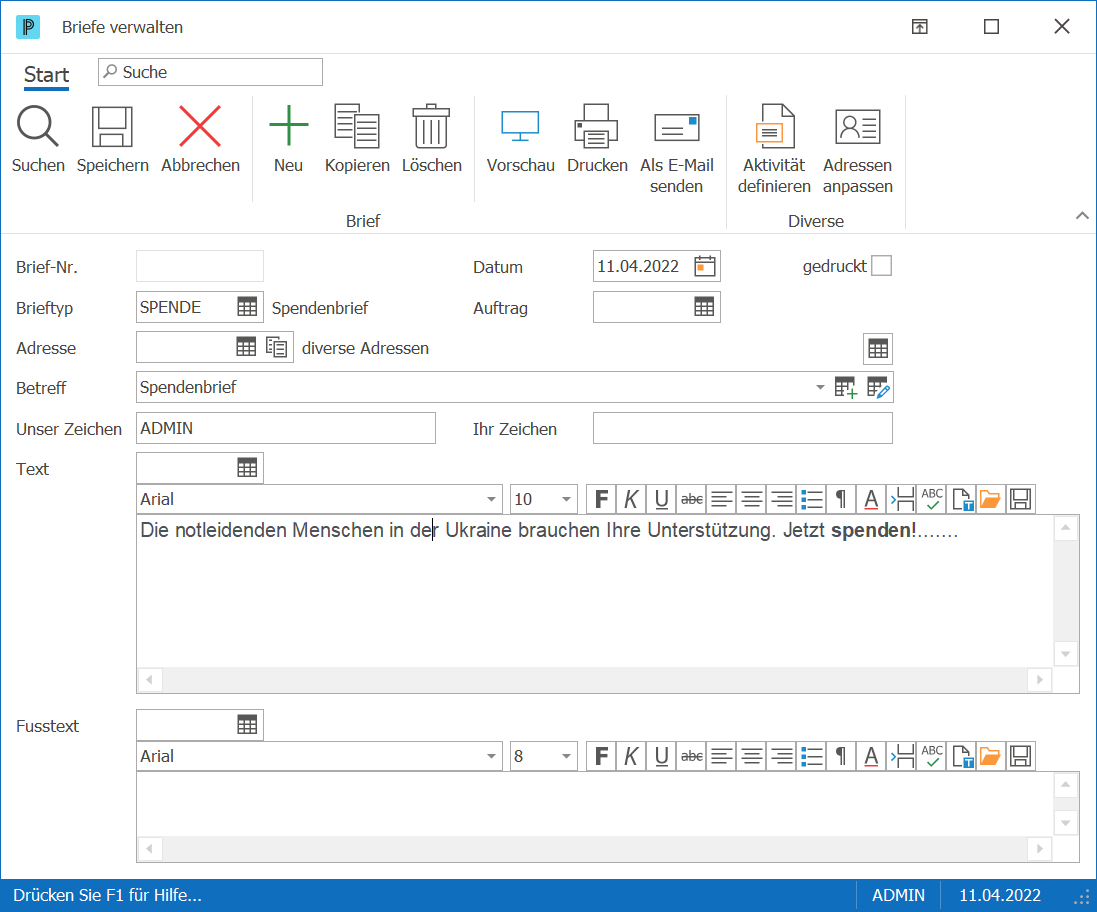Toggle strikethrough in Text editor toolbar
The height and width of the screenshot is (912, 1097).
pyautogui.click(x=692, y=499)
